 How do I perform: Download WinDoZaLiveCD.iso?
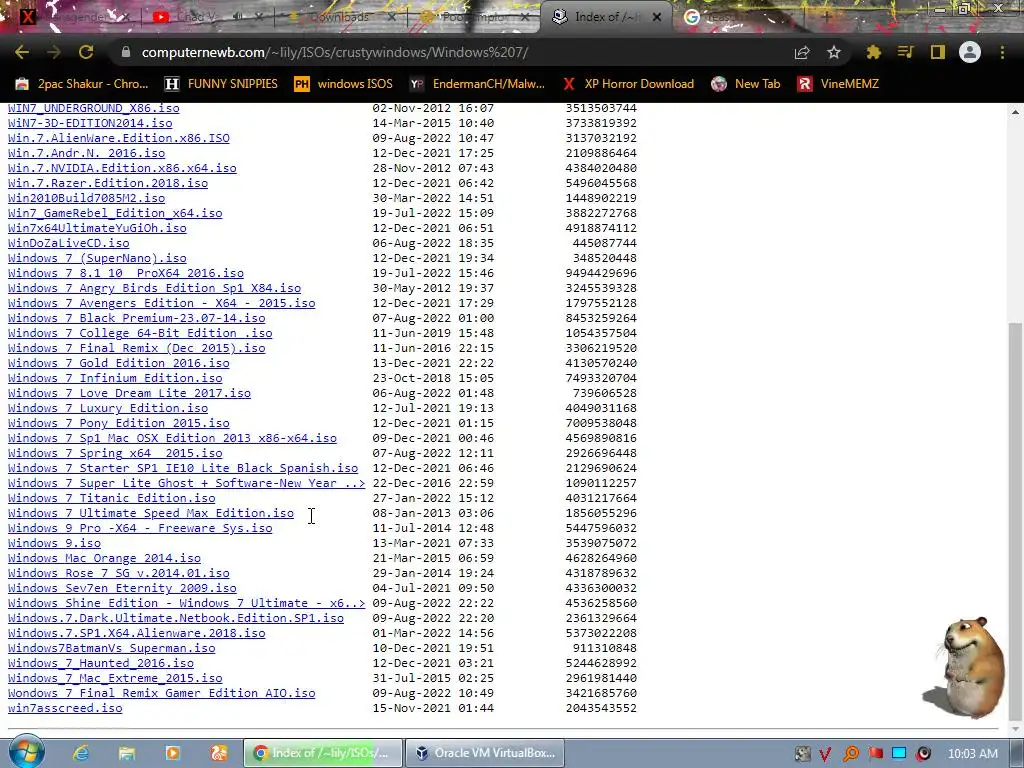click(69, 243)
